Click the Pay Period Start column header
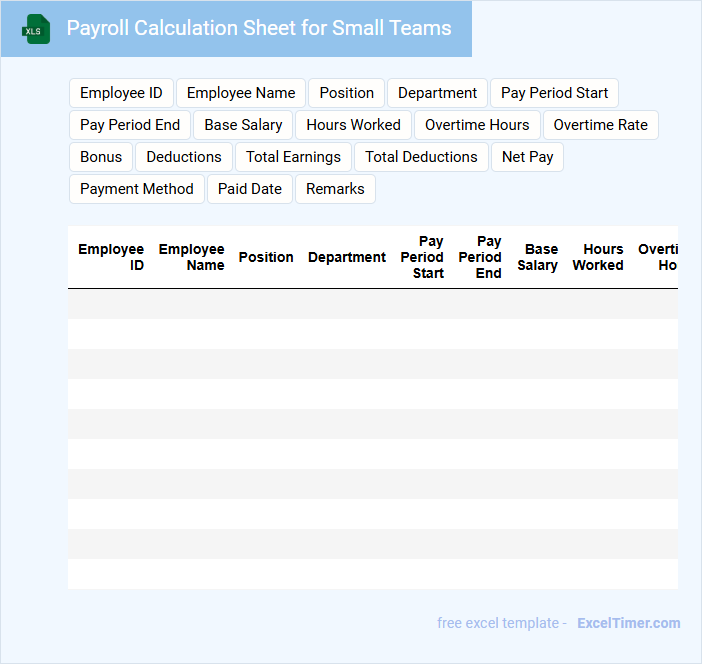The image size is (702, 664). pos(422,257)
